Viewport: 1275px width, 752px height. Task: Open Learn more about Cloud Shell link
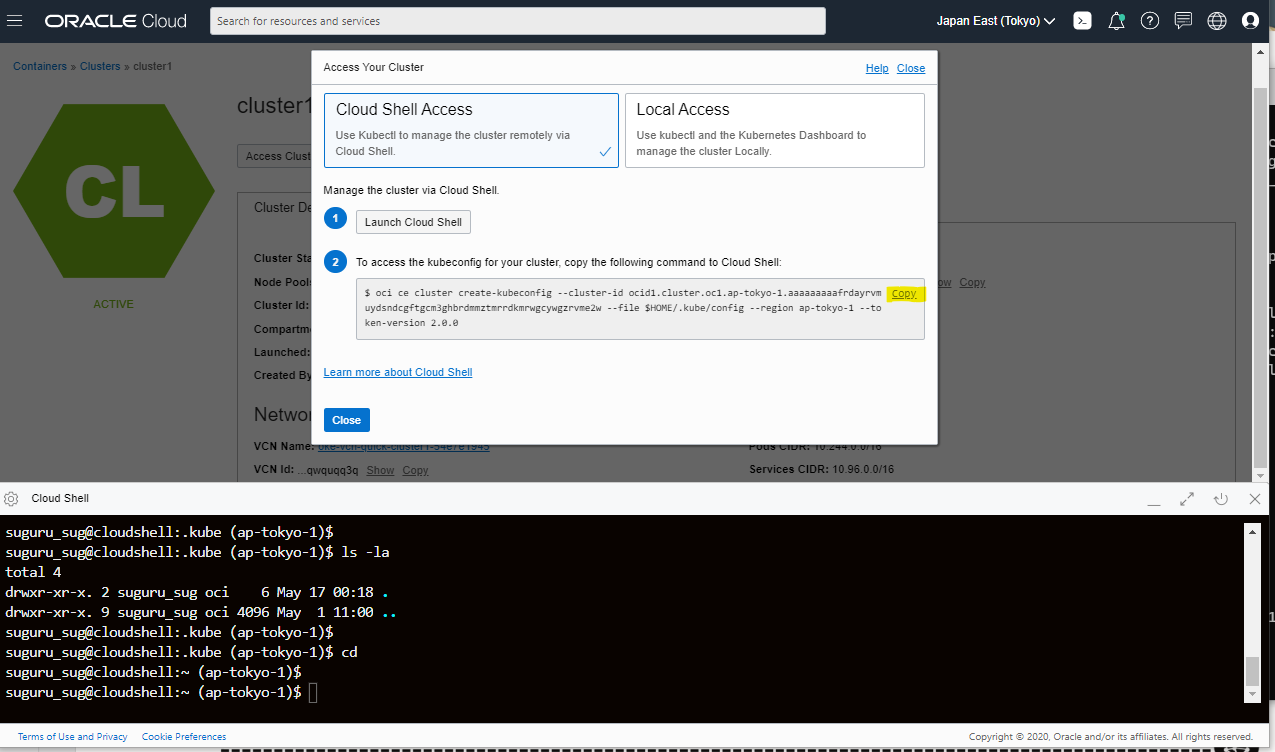tap(398, 372)
